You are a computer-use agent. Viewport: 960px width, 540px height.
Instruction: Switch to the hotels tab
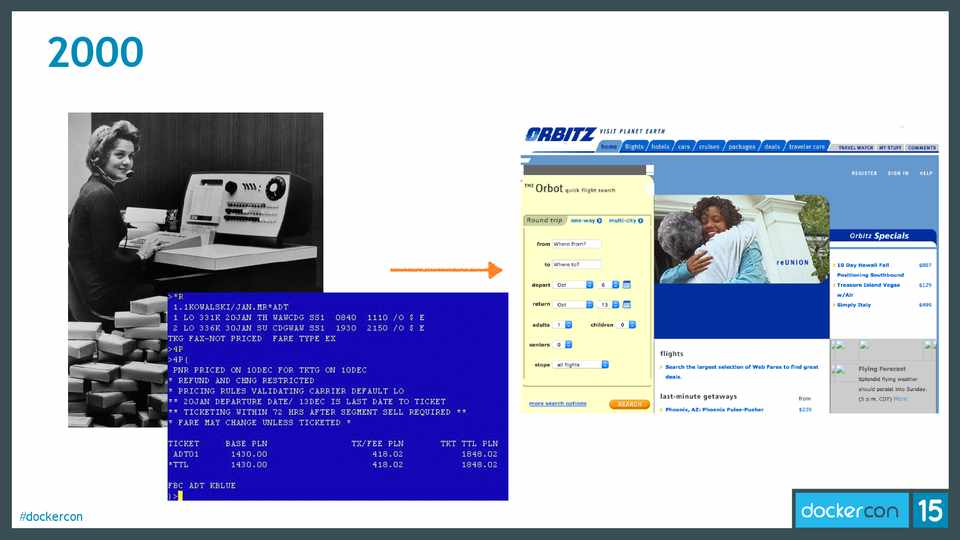coord(660,147)
